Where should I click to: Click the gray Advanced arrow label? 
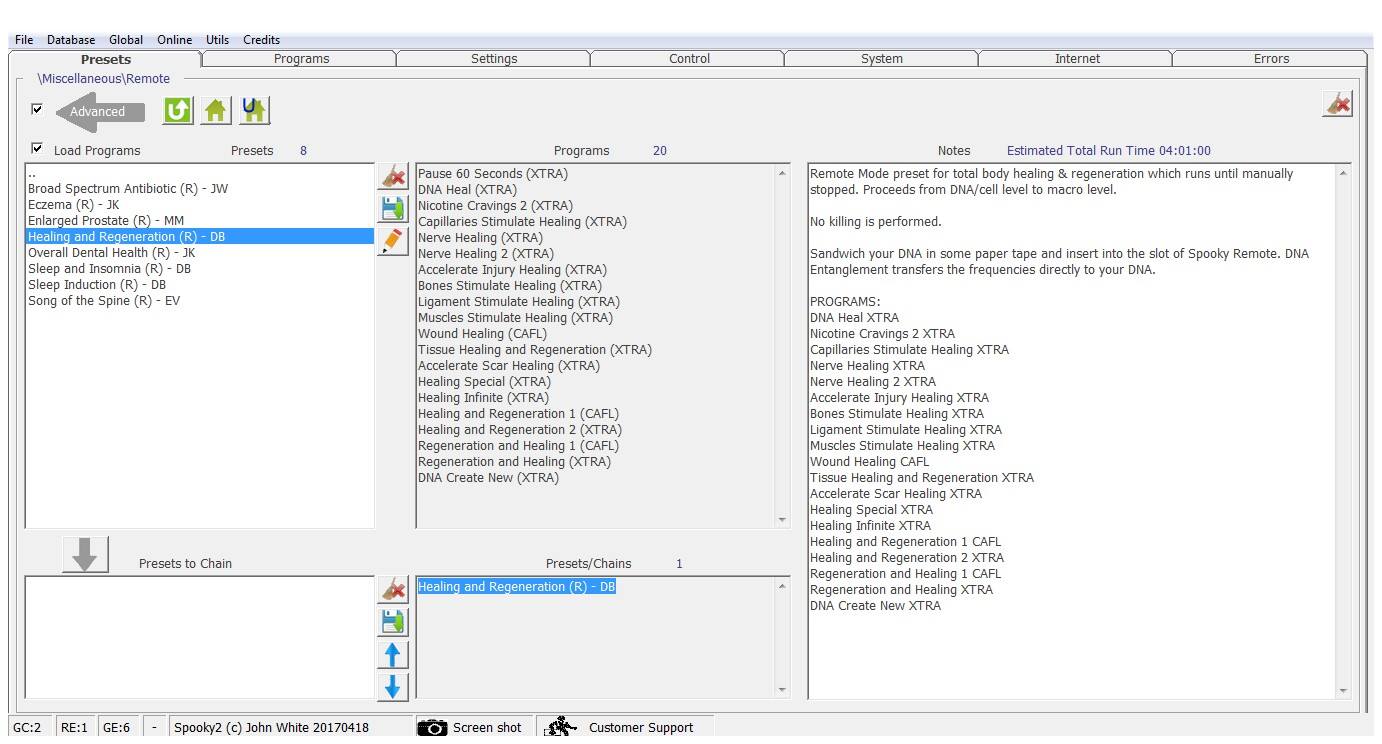tap(100, 112)
